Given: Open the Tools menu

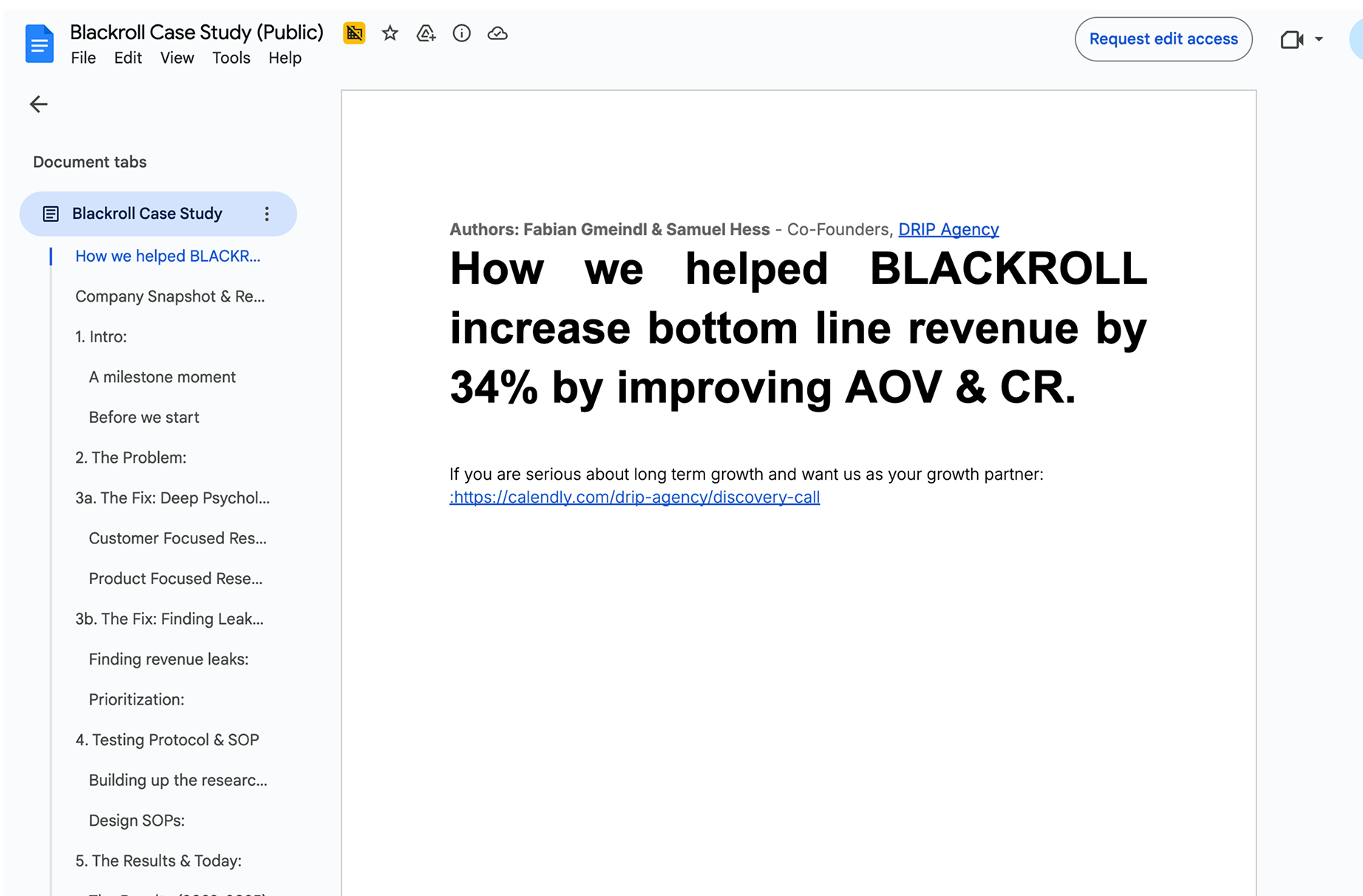Looking at the screenshot, I should [231, 58].
